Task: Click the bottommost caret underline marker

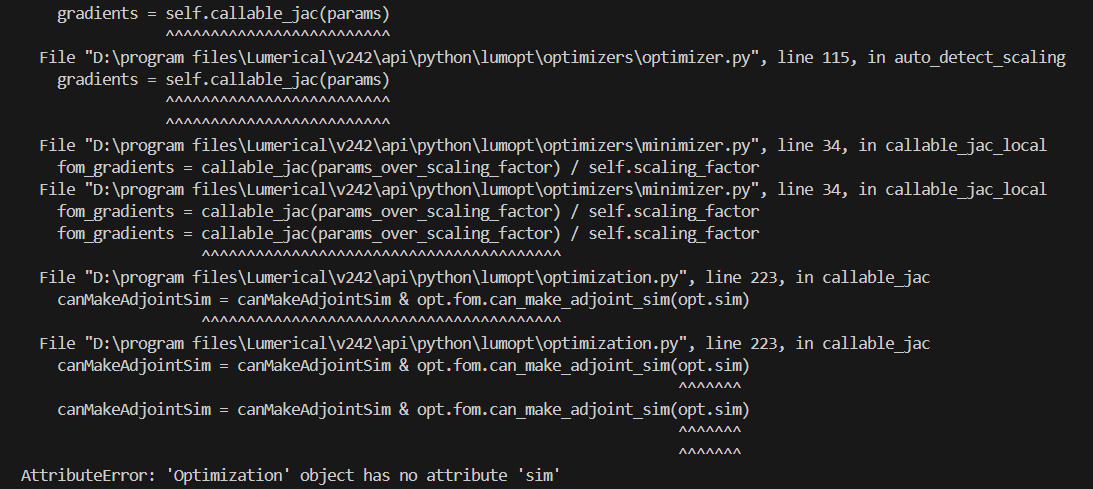Action: (x=710, y=453)
